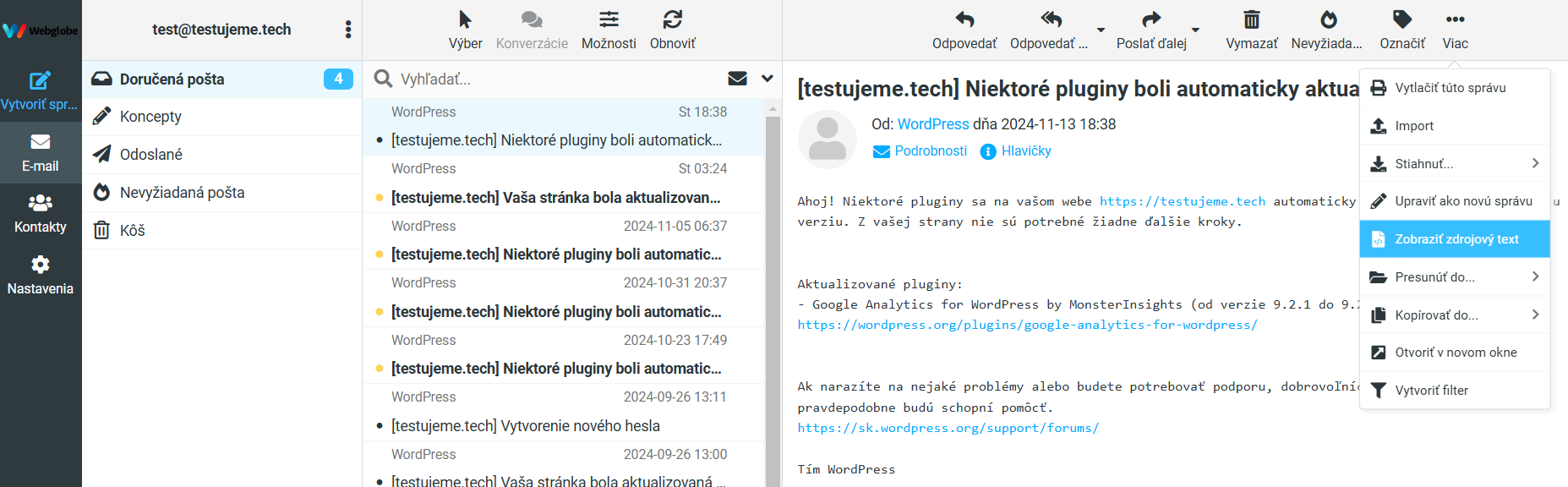Select Vytlačiť túto správu menu item
This screenshot has width=1568, height=487.
click(x=1455, y=88)
